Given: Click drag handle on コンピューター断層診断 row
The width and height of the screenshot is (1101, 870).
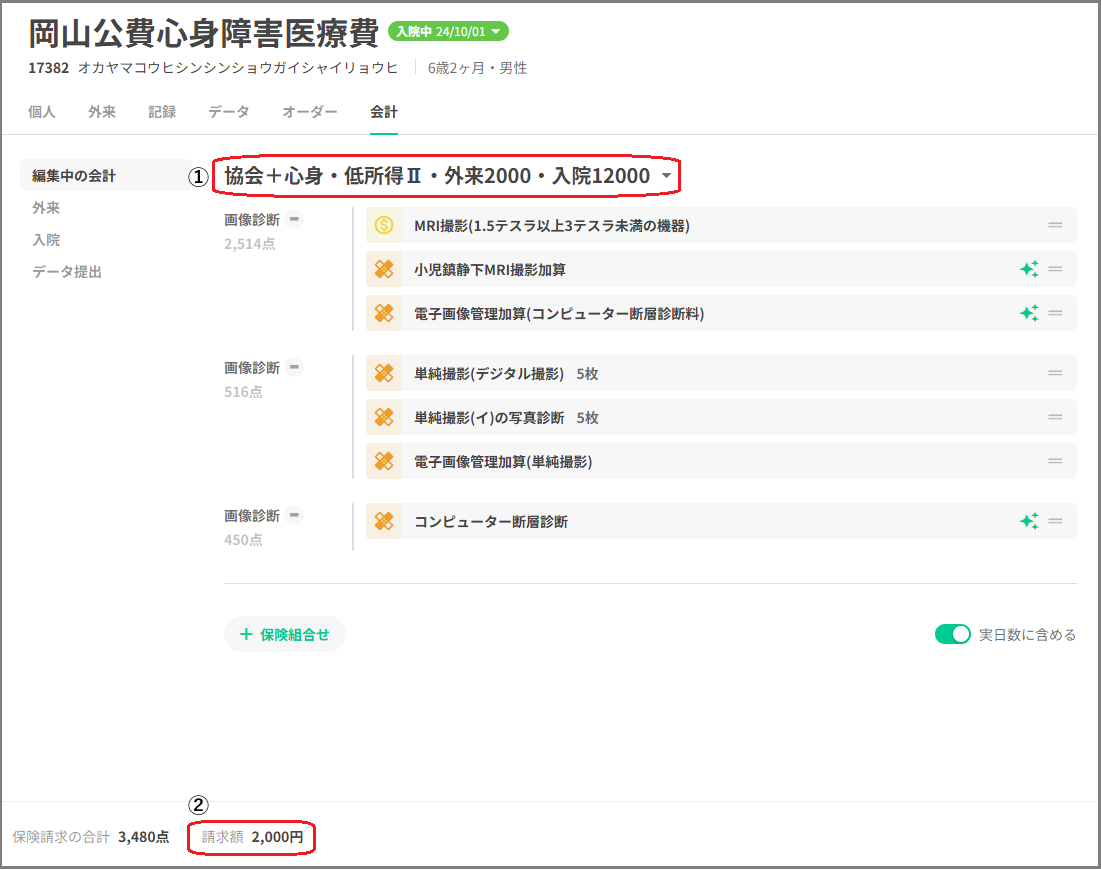Looking at the screenshot, I should click(x=1055, y=521).
